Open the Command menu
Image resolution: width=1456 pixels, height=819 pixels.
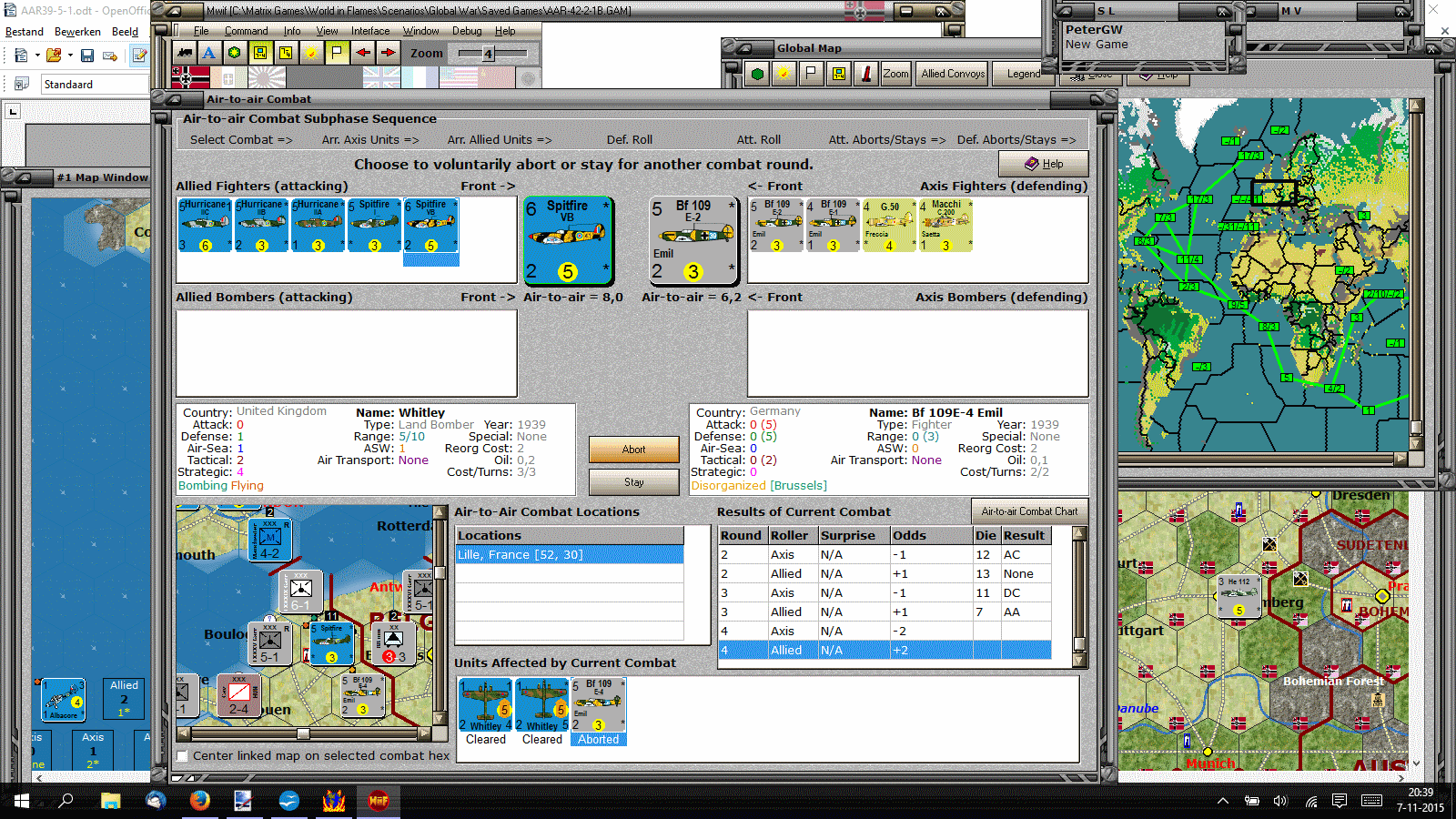247,31
